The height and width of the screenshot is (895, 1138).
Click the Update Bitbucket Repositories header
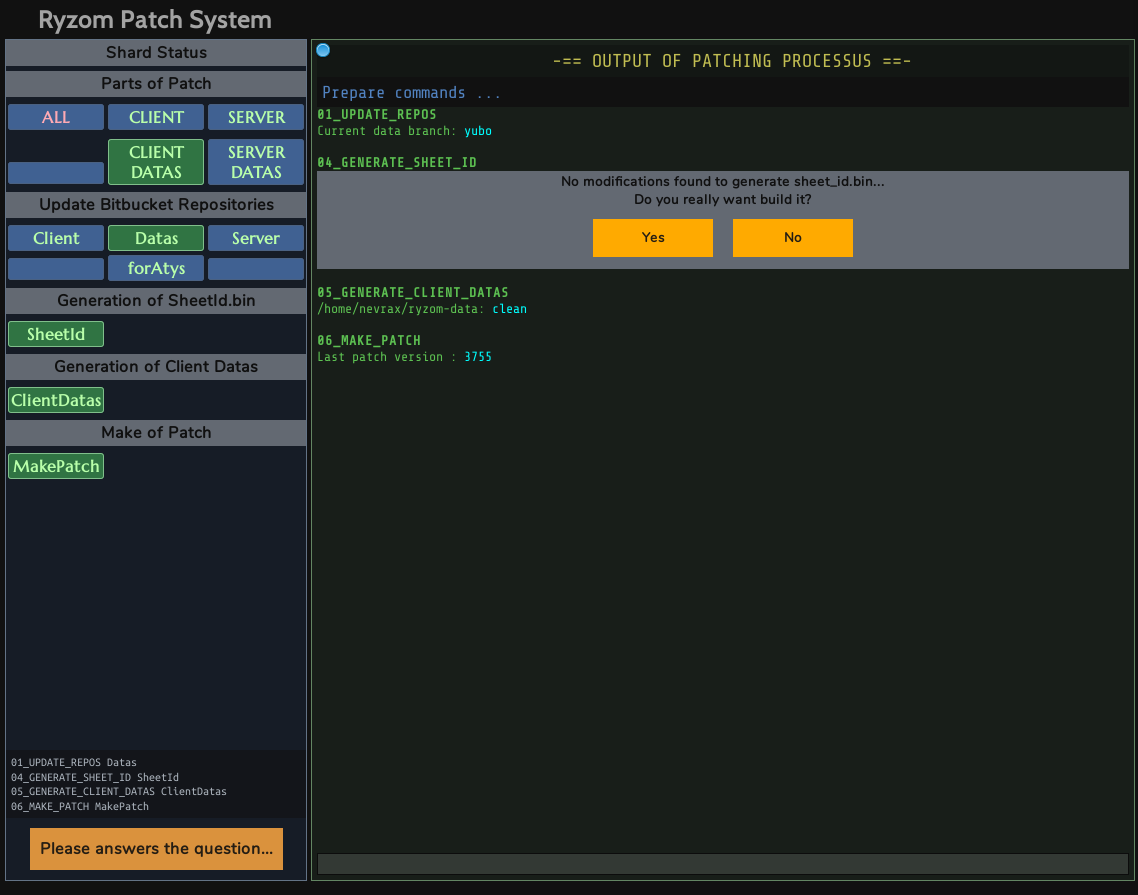pos(156,205)
